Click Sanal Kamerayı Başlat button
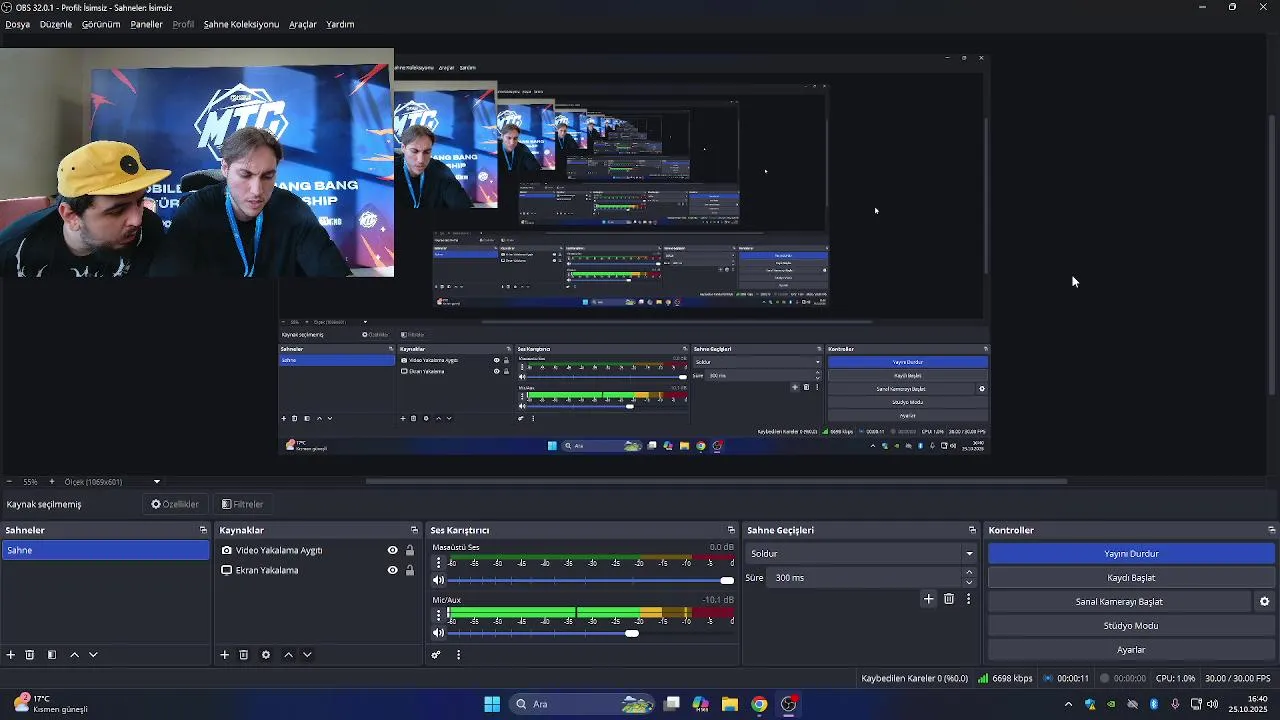Image resolution: width=1280 pixels, height=720 pixels. coord(1119,601)
